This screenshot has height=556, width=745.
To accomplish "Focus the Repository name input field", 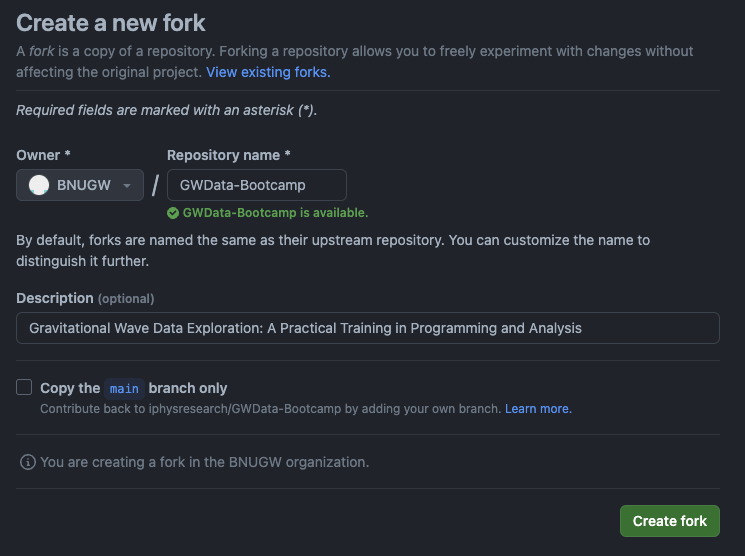I will [257, 185].
